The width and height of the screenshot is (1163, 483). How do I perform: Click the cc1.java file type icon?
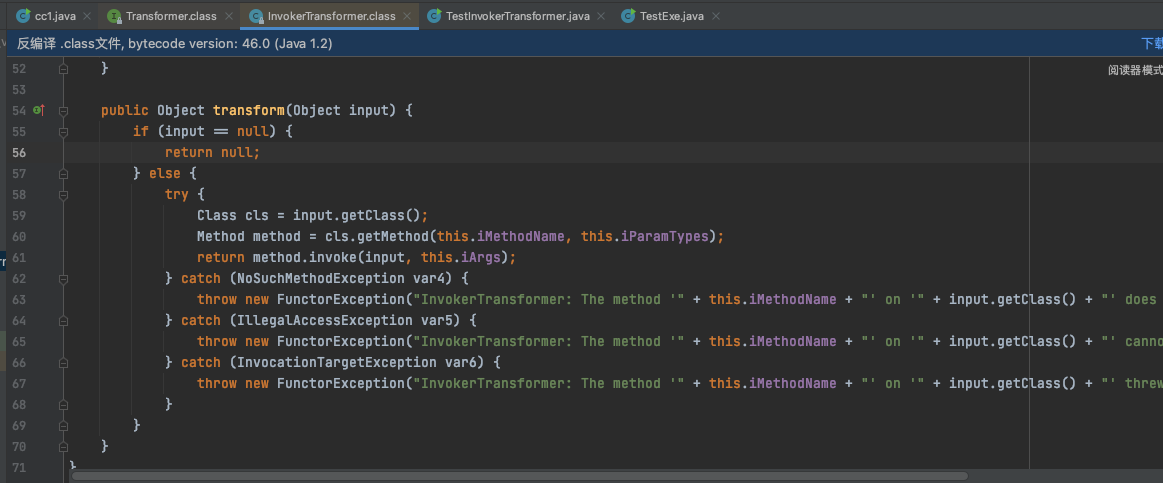coord(24,16)
